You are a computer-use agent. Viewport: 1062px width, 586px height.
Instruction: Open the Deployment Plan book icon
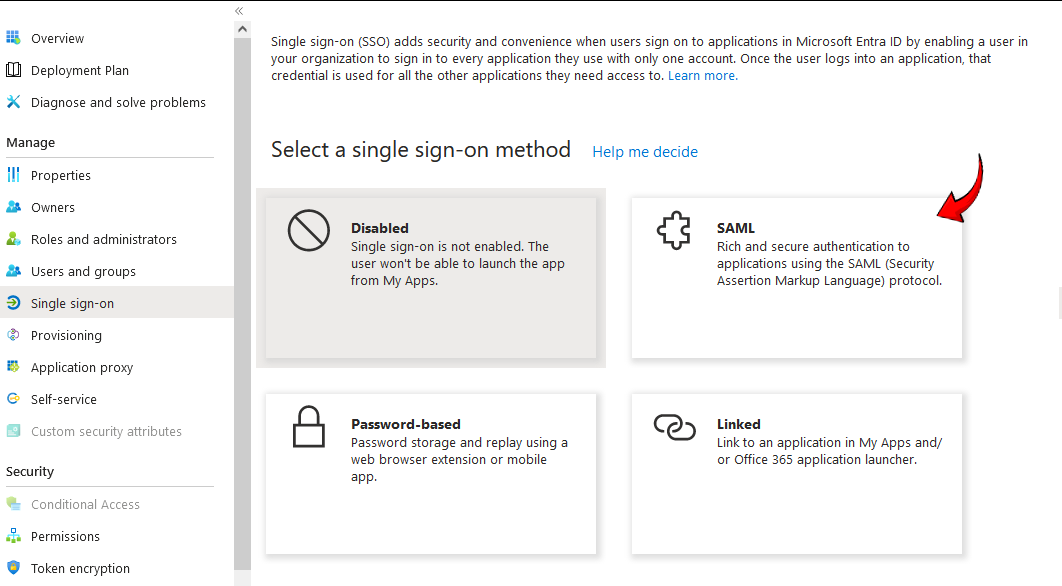[13, 70]
